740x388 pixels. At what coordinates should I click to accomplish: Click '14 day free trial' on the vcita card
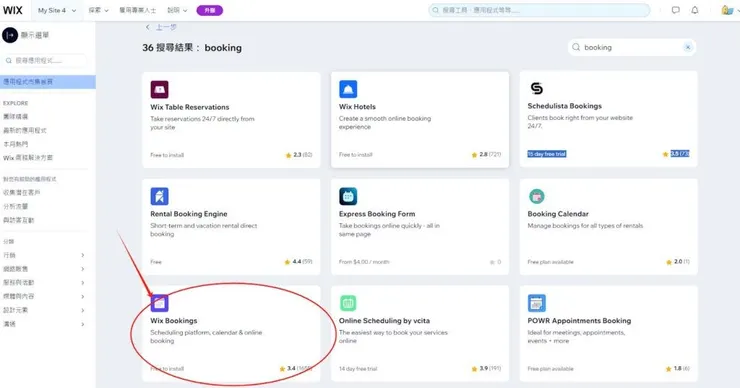pyautogui.click(x=358, y=369)
